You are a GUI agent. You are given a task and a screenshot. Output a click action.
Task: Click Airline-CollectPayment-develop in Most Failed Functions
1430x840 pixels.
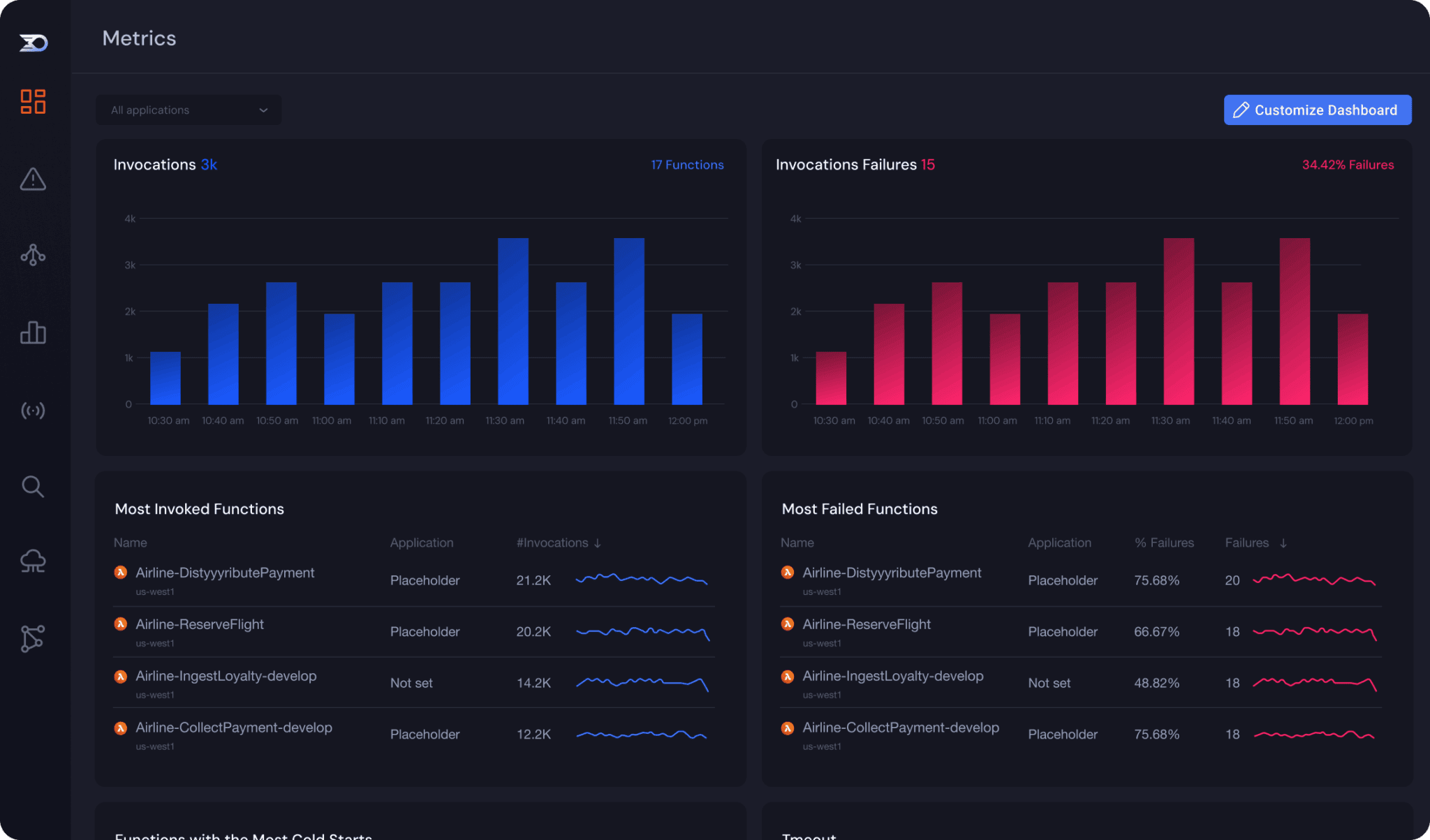[x=901, y=728]
